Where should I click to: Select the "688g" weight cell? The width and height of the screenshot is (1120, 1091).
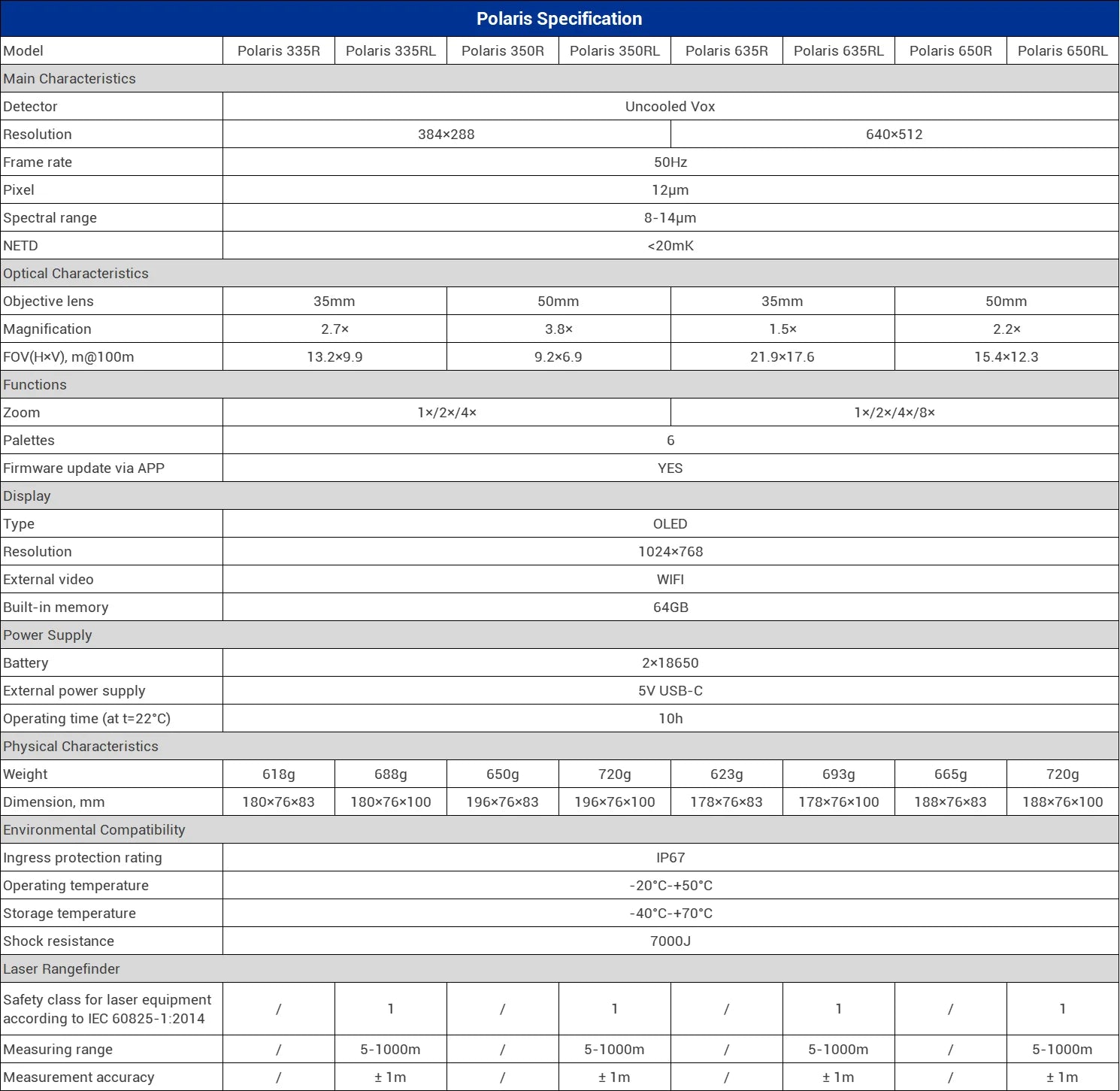(391, 774)
